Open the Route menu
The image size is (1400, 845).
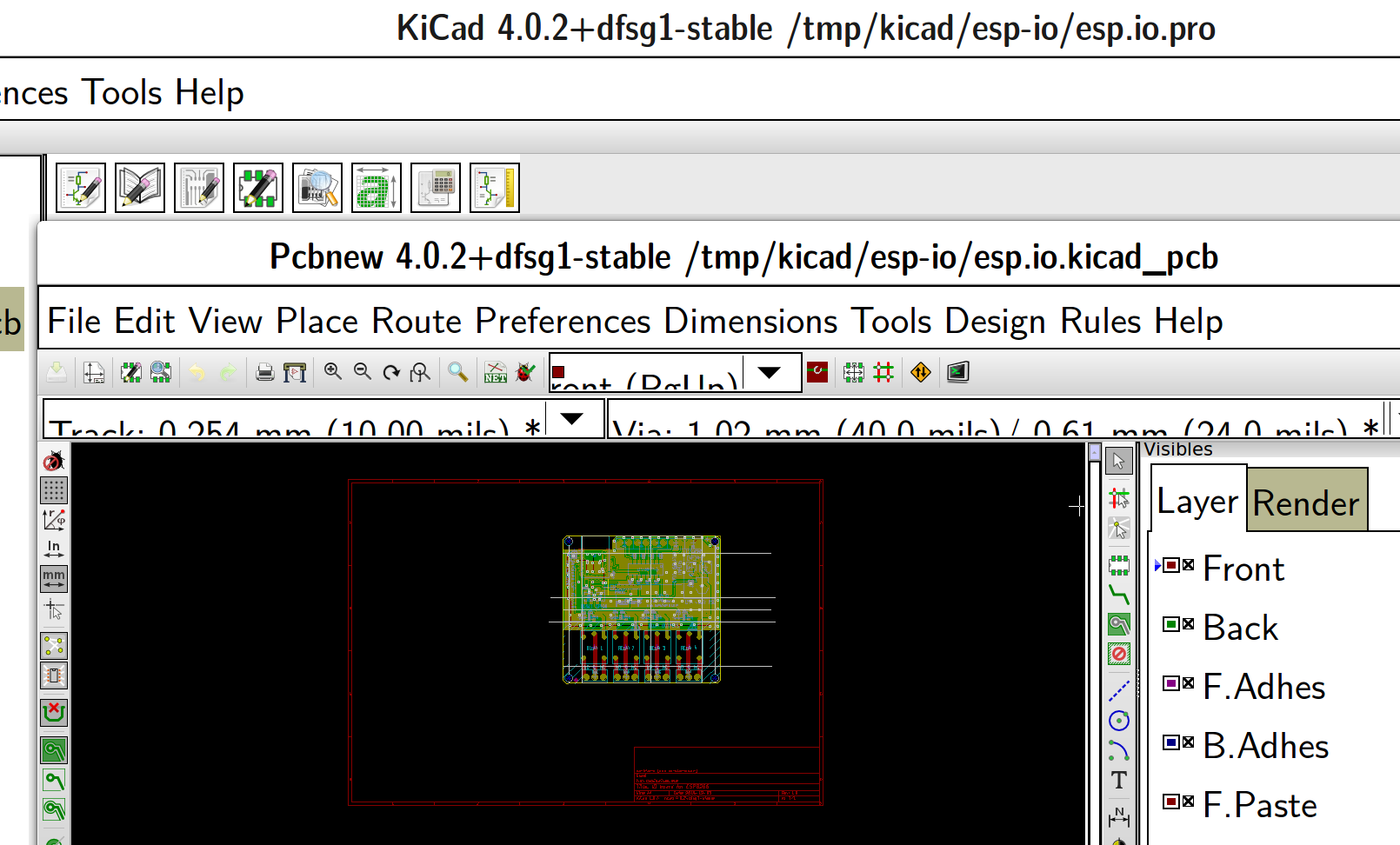[x=417, y=322]
